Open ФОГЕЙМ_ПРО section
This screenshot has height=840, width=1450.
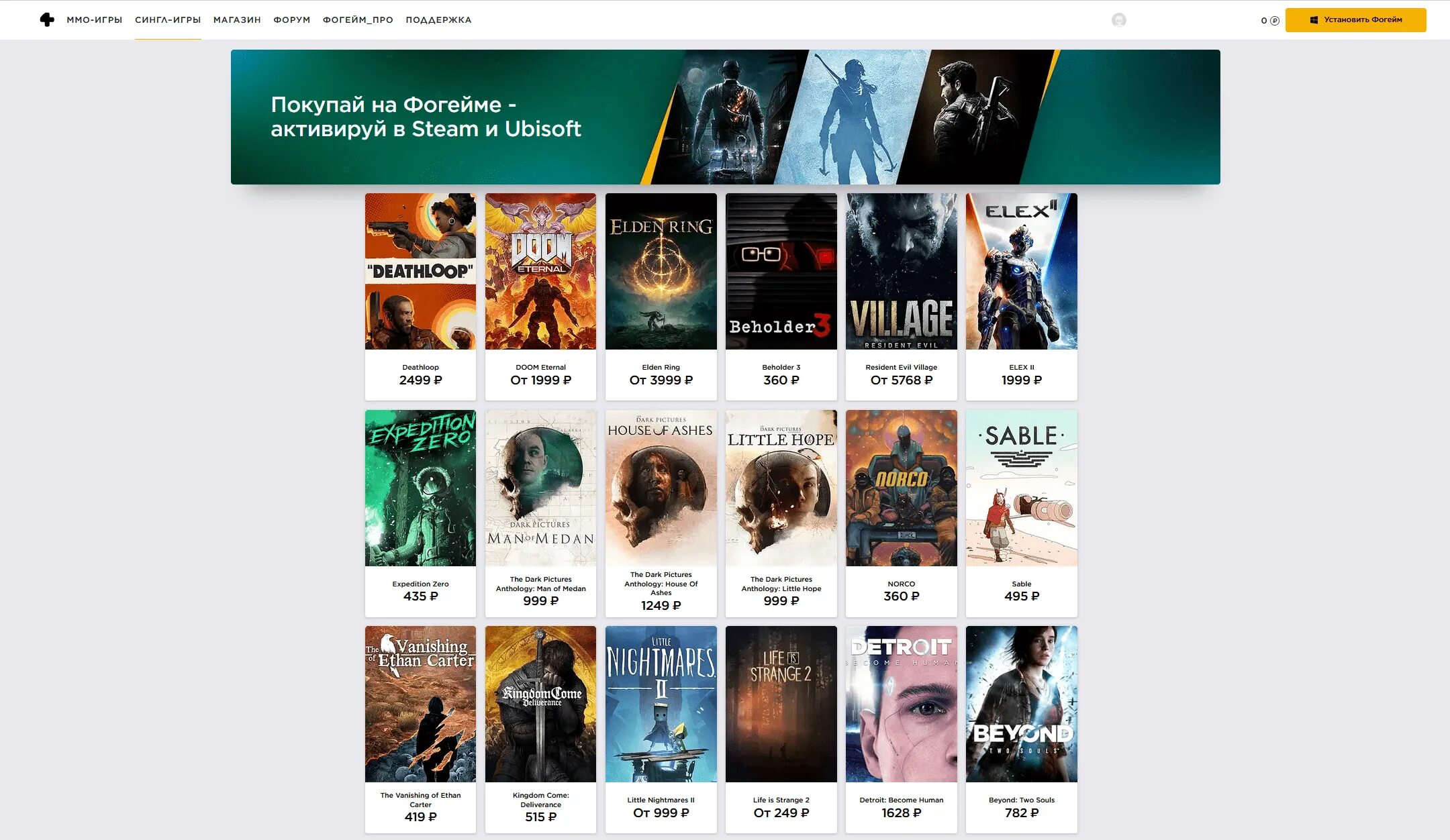click(358, 20)
